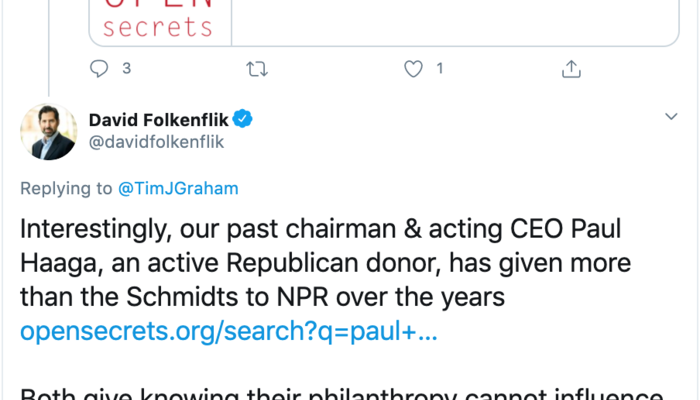700x400 pixels.
Task: Click the like count of 1
Action: pos(439,69)
